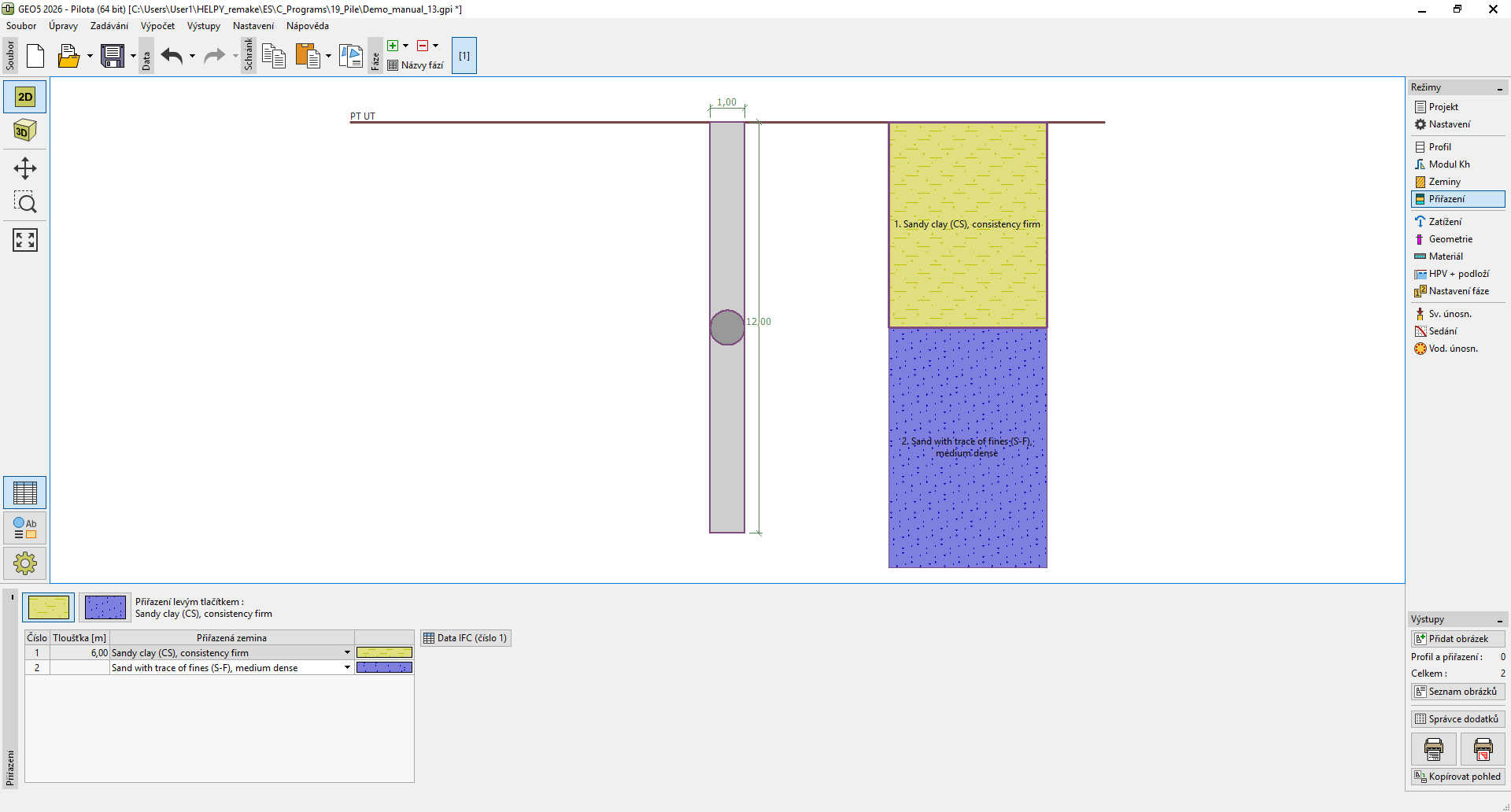Open soil dropdown for layer 2
The width and height of the screenshot is (1511, 812).
(347, 667)
